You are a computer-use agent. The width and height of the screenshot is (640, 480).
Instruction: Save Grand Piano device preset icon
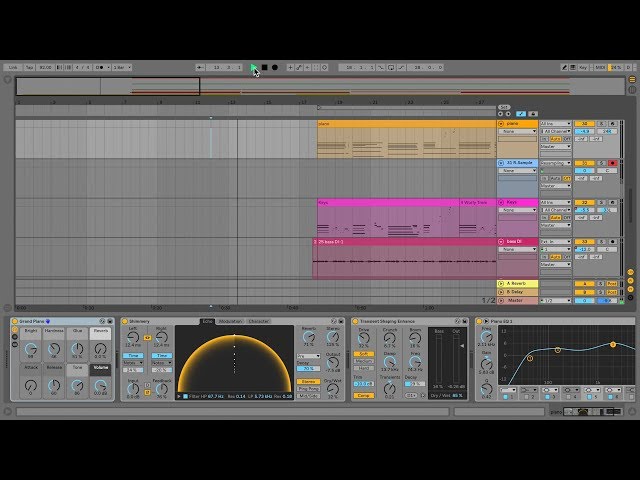click(110, 321)
